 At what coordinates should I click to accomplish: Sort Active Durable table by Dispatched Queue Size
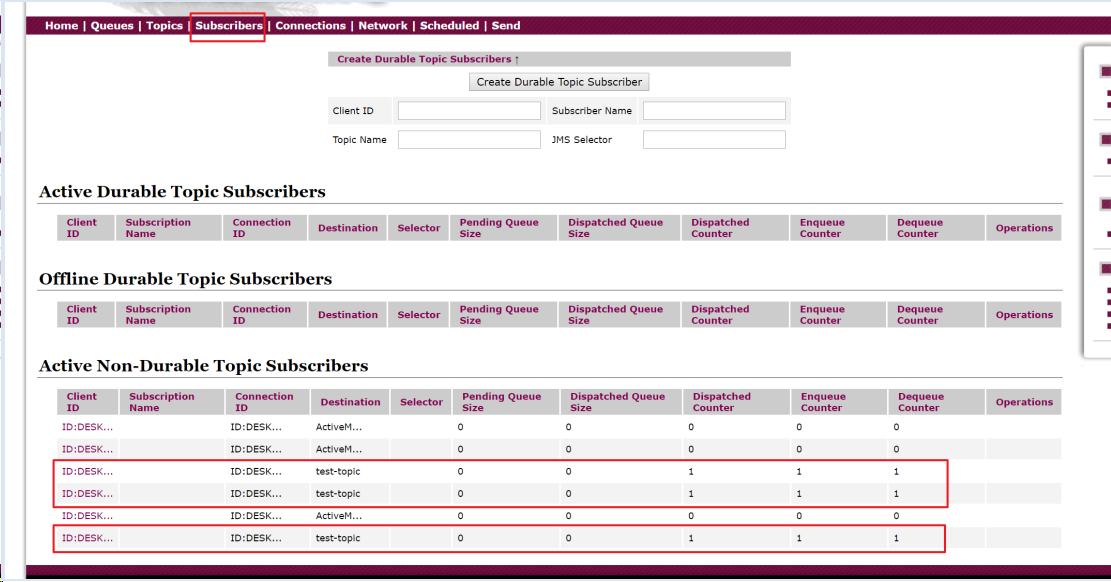[619, 228]
